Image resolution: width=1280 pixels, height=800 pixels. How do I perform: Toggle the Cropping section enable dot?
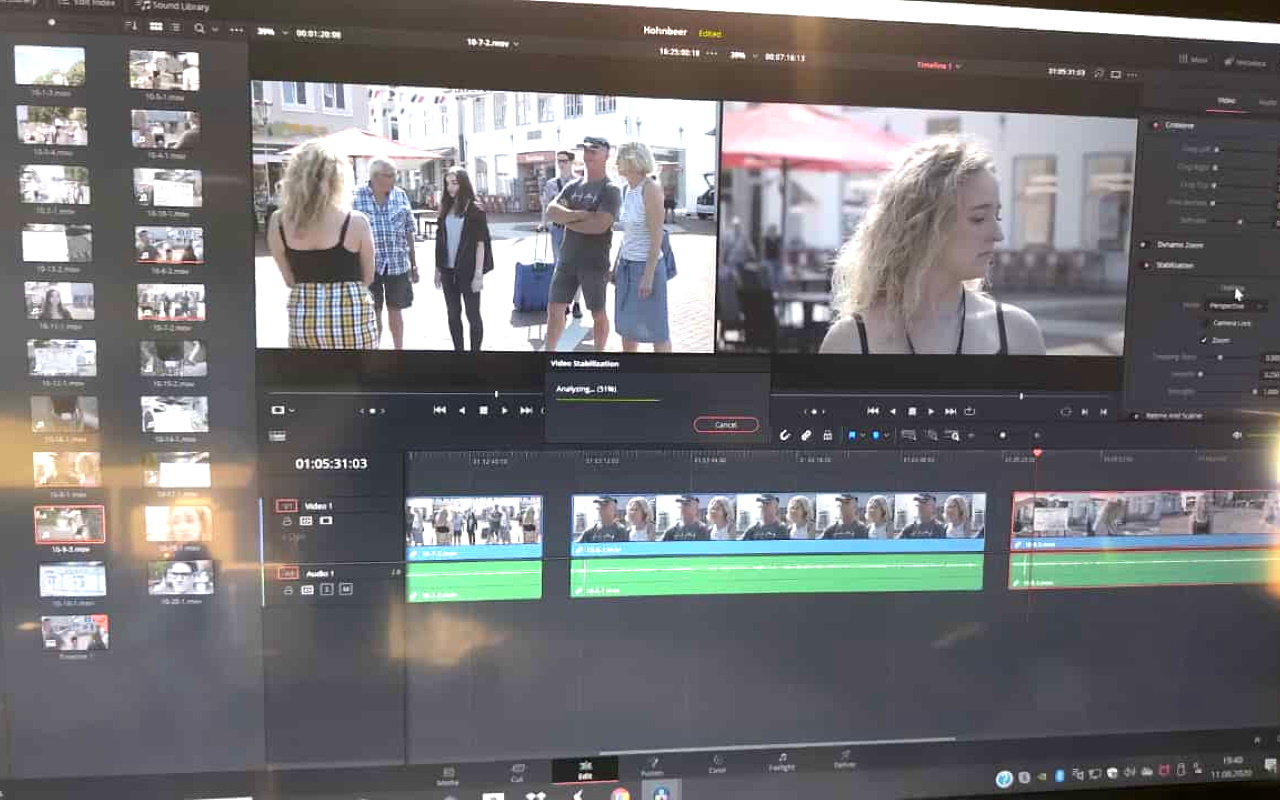pyautogui.click(x=1157, y=125)
